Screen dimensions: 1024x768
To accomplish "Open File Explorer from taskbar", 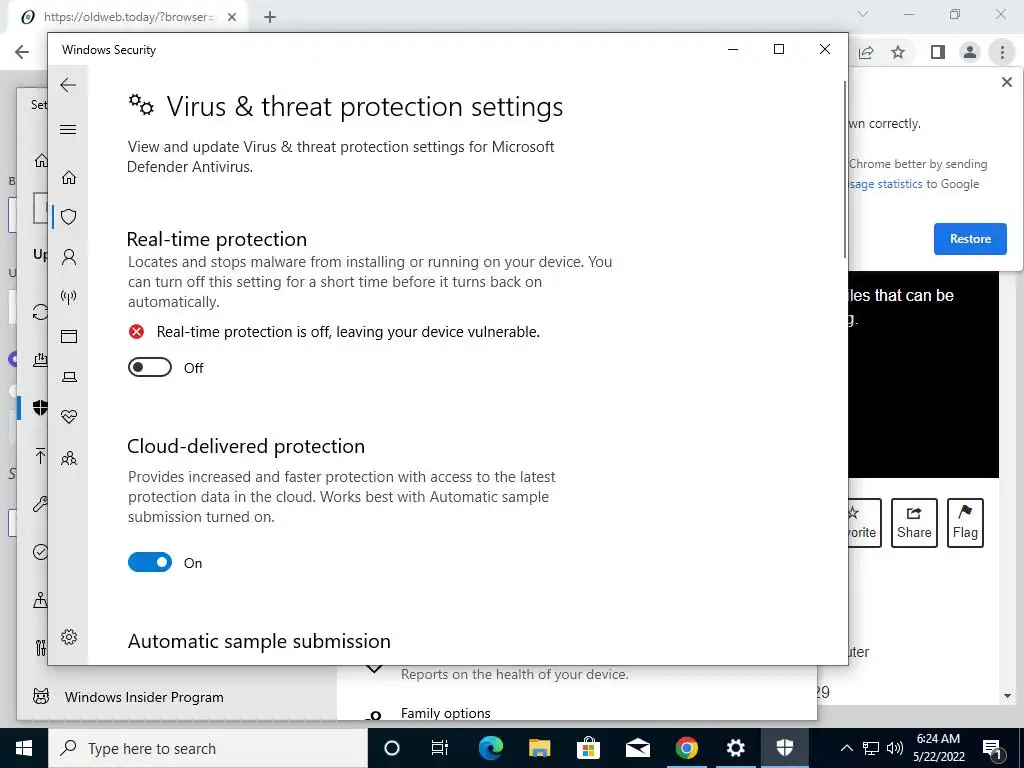I will pyautogui.click(x=539, y=748).
